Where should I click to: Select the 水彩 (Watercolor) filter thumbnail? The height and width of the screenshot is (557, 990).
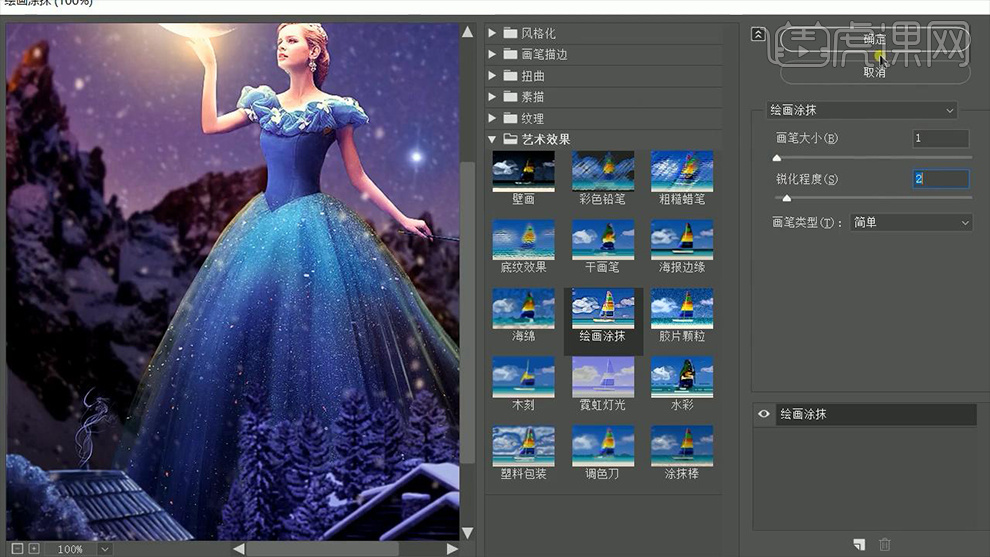[682, 377]
